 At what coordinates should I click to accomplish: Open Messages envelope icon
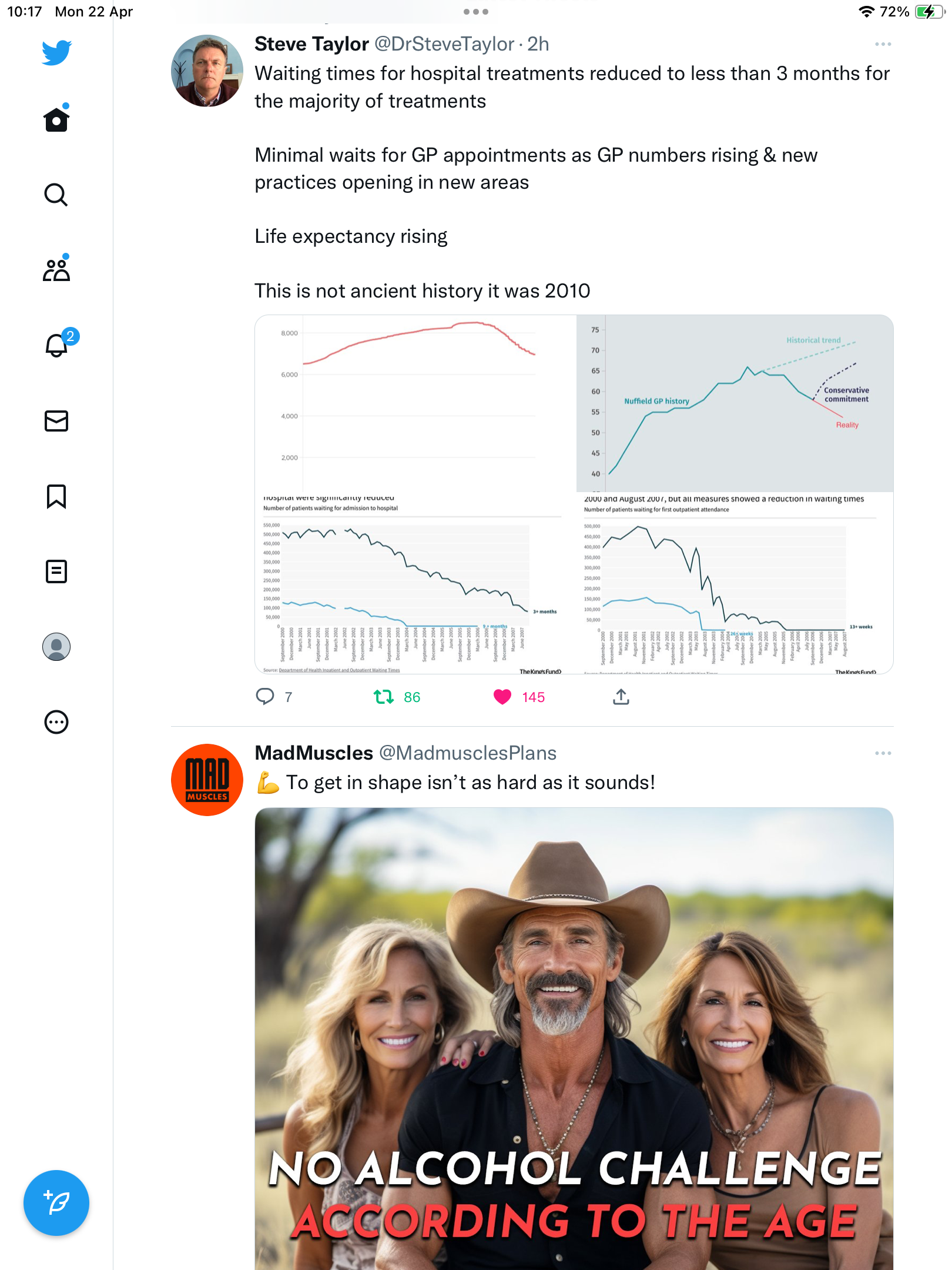[56, 421]
